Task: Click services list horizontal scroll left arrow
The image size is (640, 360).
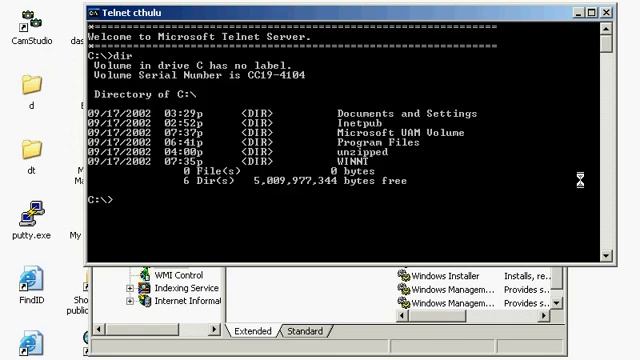Action: tap(402, 316)
